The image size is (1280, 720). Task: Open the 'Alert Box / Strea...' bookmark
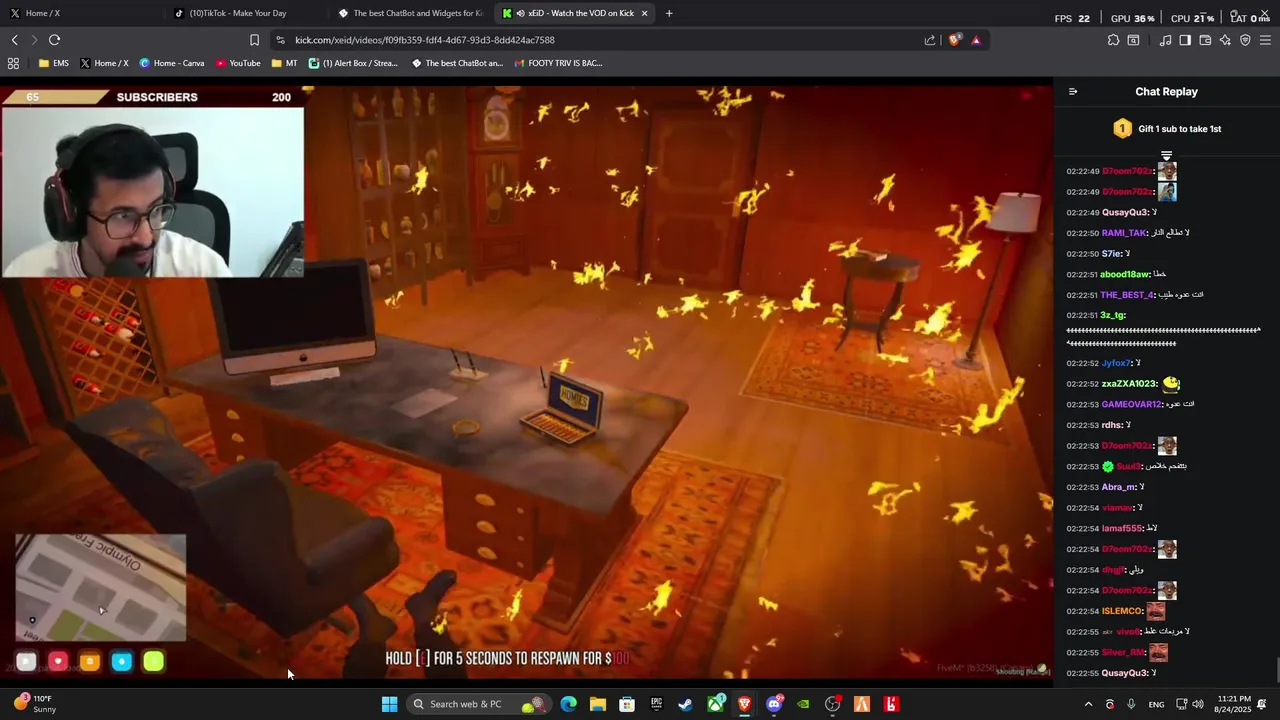(353, 63)
